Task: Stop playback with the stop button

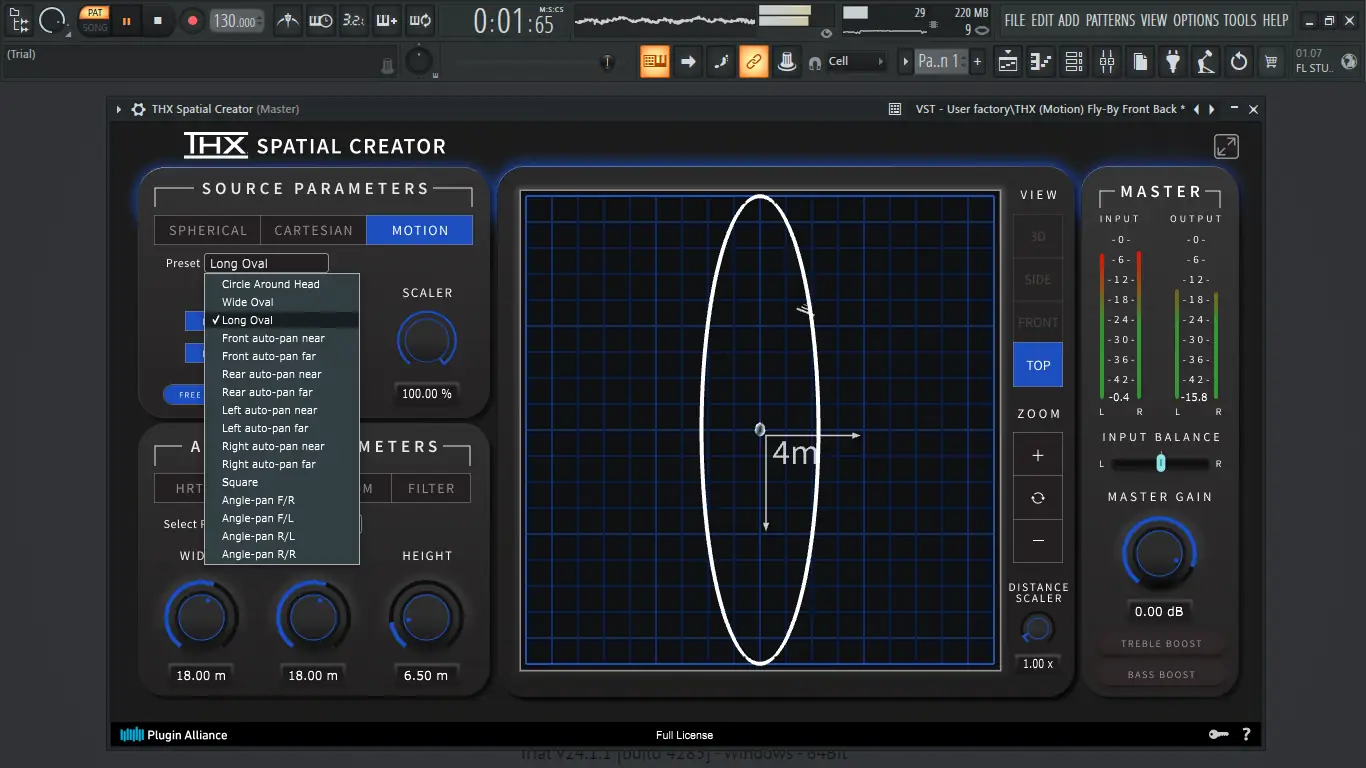Action: click(x=158, y=20)
